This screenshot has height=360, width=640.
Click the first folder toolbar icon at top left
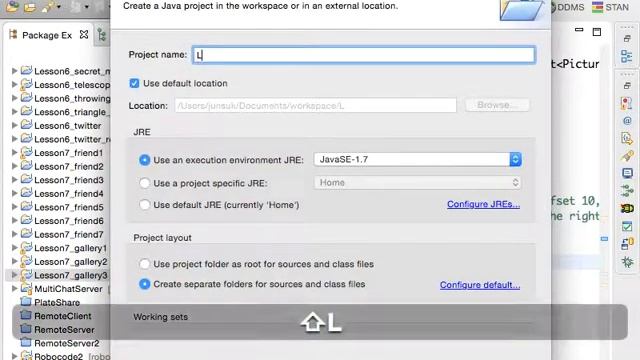pyautogui.click(x=12, y=7)
